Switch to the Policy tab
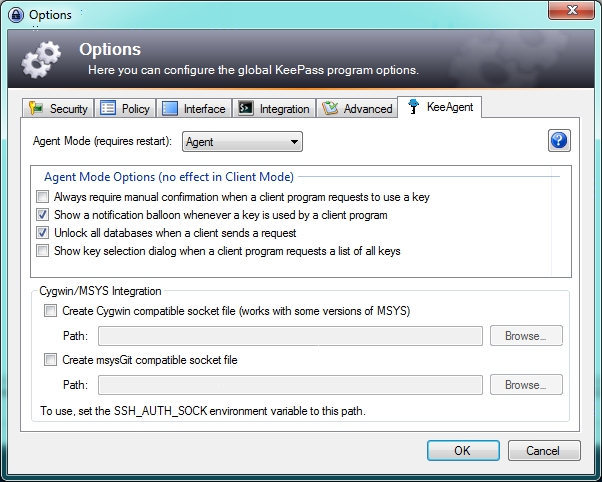 coord(125,109)
